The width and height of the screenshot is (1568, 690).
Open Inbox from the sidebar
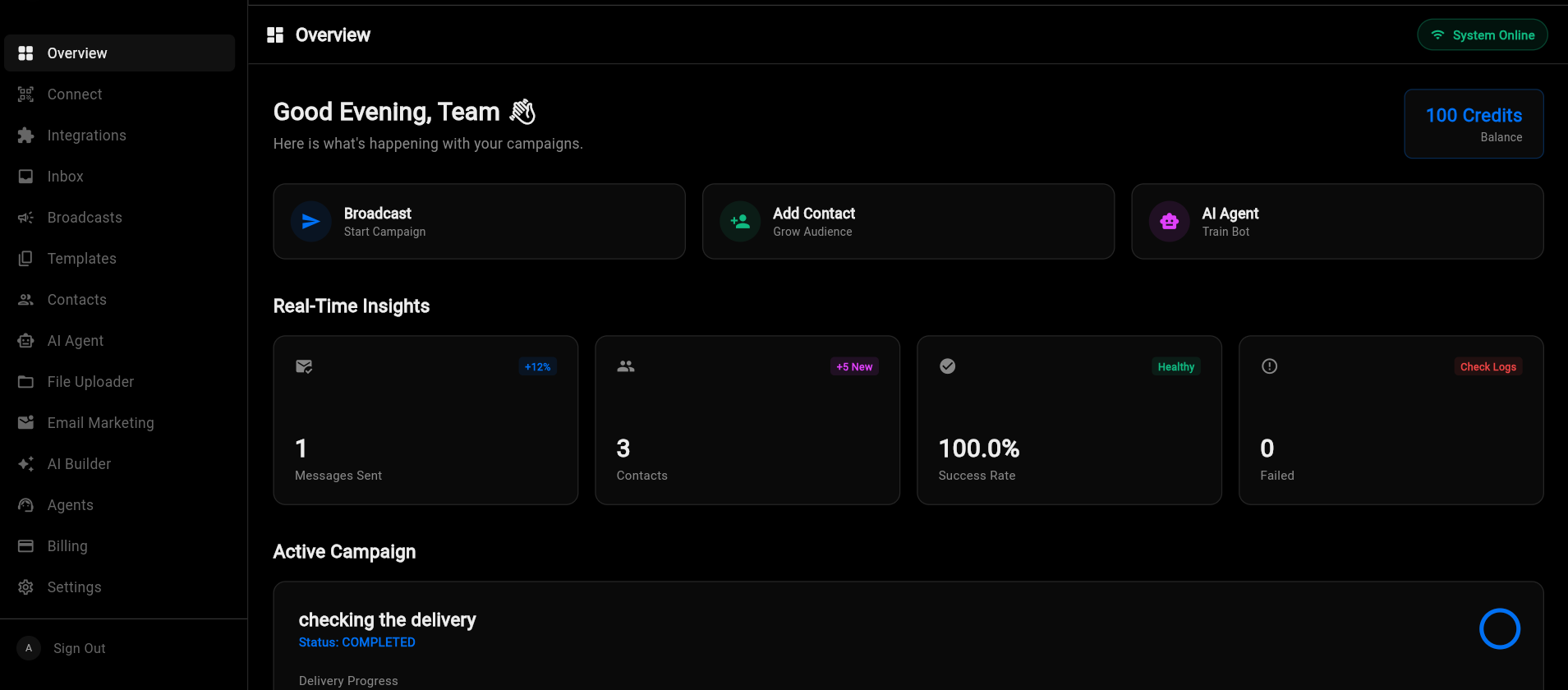point(66,177)
